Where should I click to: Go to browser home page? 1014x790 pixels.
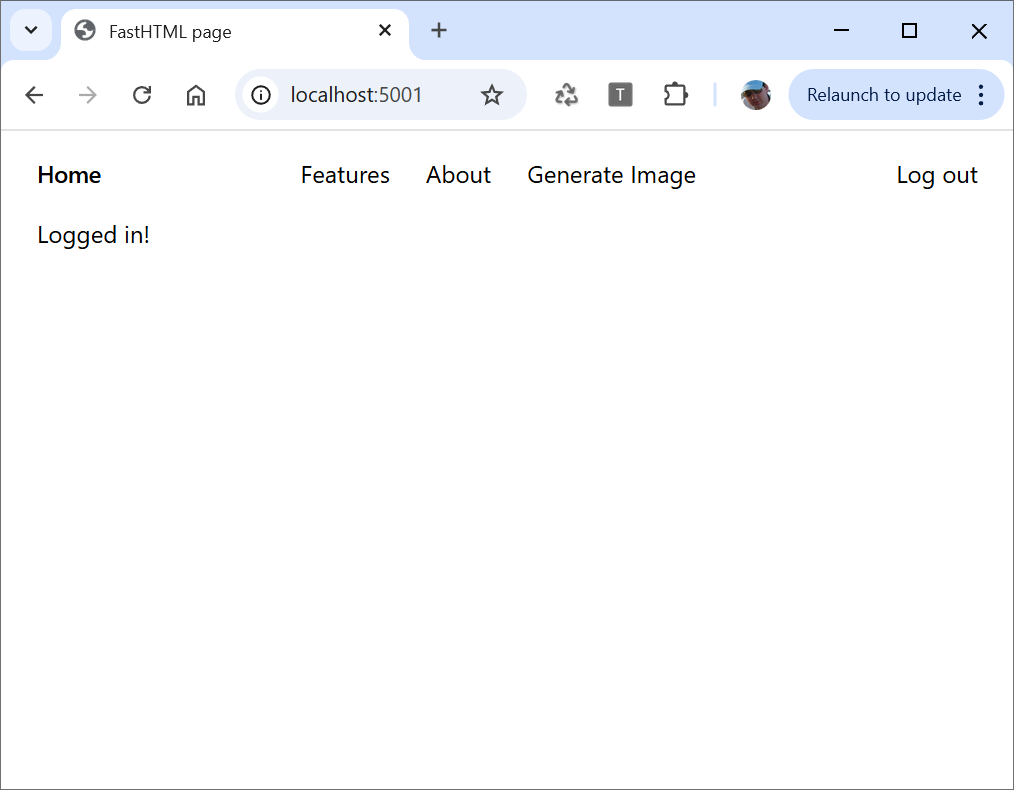[x=196, y=95]
